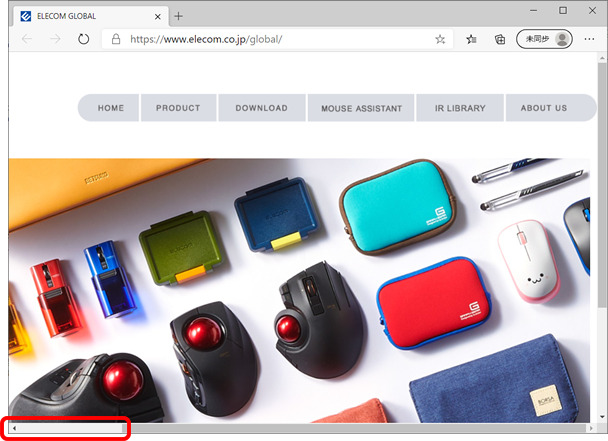Close the browser window

coord(592,10)
